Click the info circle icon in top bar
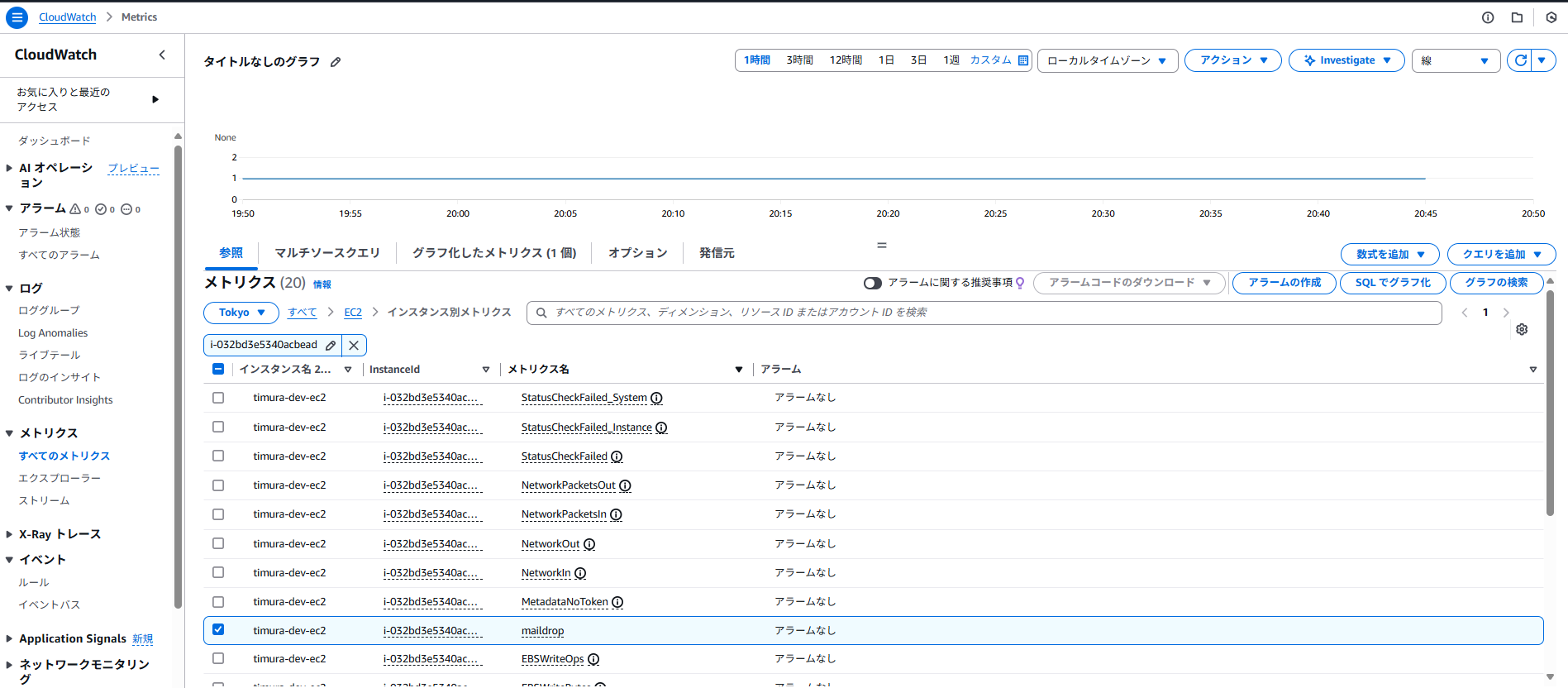 (1488, 17)
